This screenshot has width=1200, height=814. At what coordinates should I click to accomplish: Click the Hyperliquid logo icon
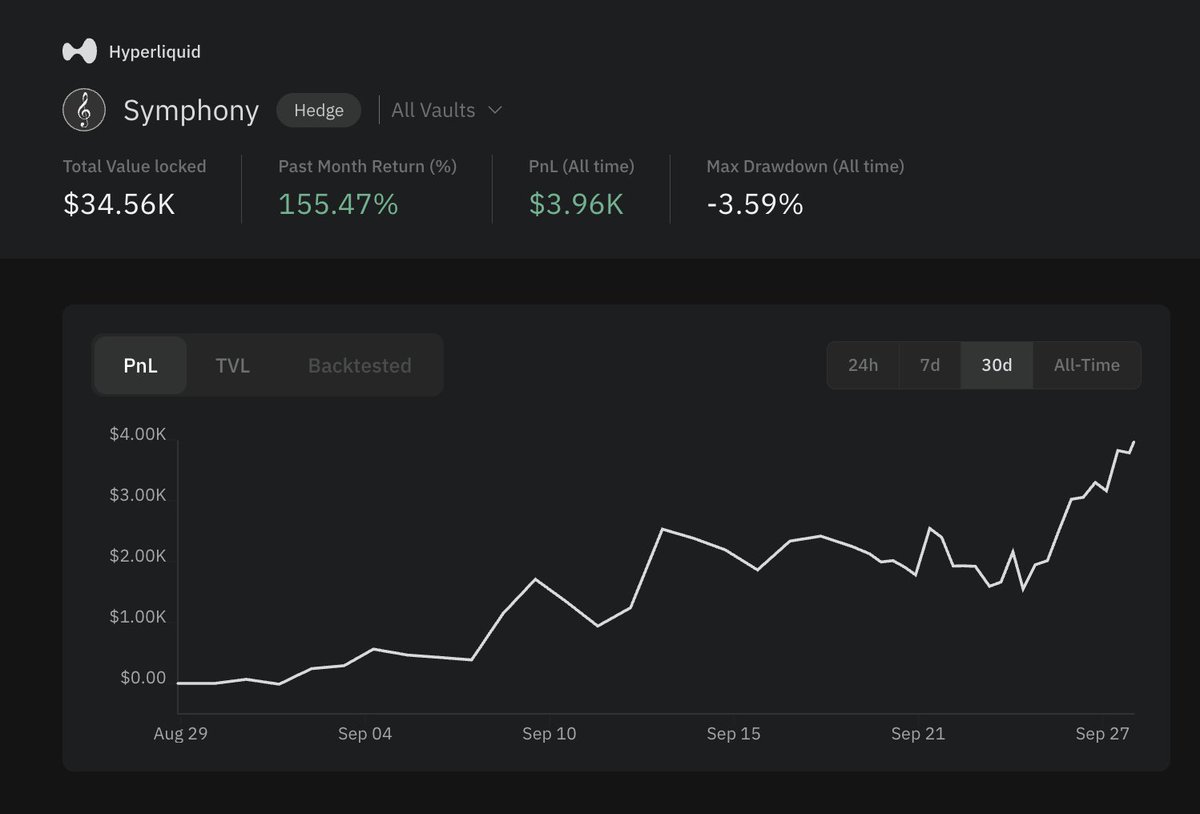80,51
